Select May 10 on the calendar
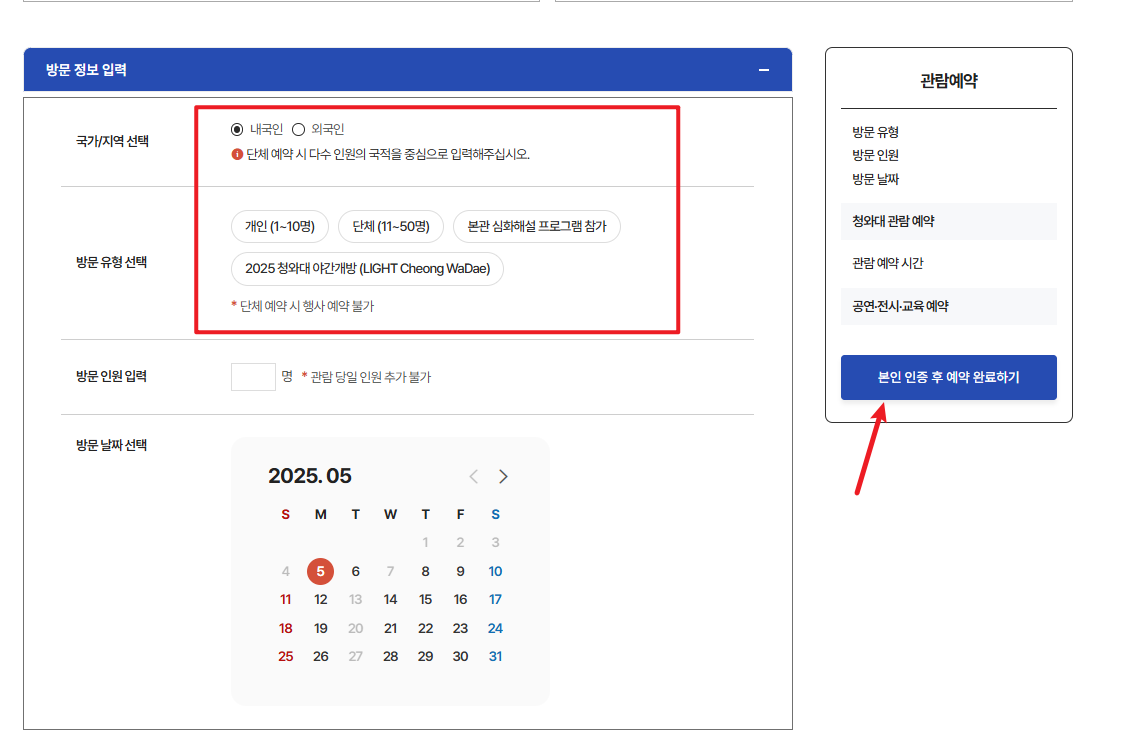Viewport: 1143px width, 735px height. tap(495, 571)
